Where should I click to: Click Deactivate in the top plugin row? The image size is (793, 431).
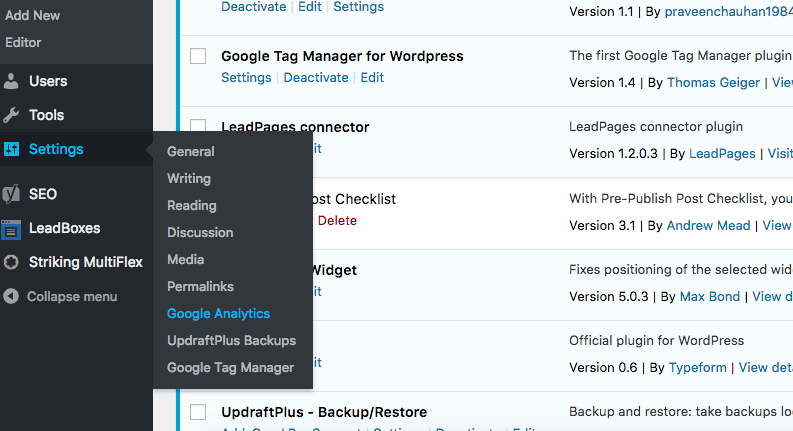(254, 7)
